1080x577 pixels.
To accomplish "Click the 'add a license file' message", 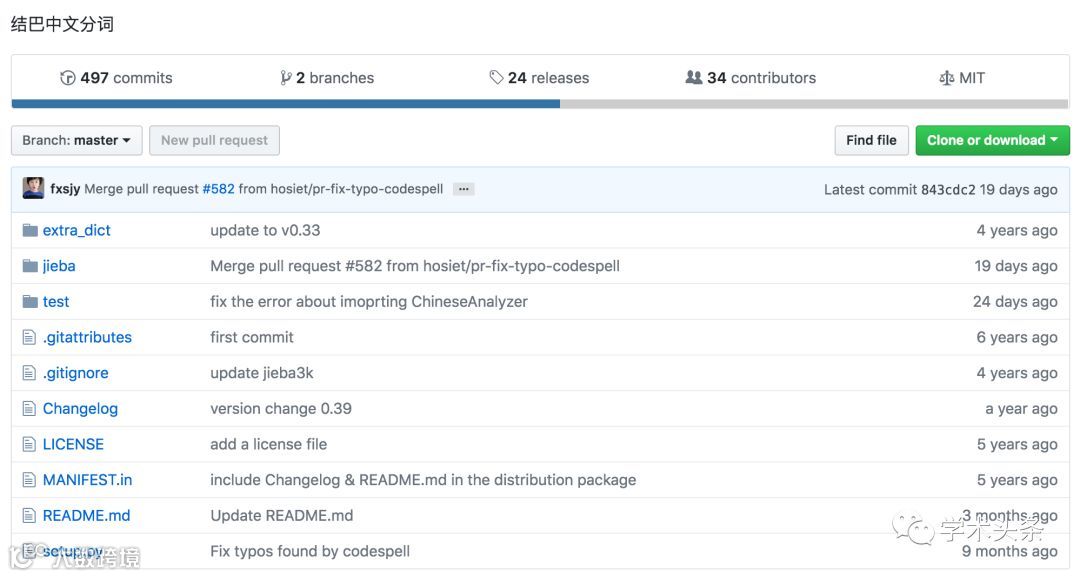I will click(269, 444).
